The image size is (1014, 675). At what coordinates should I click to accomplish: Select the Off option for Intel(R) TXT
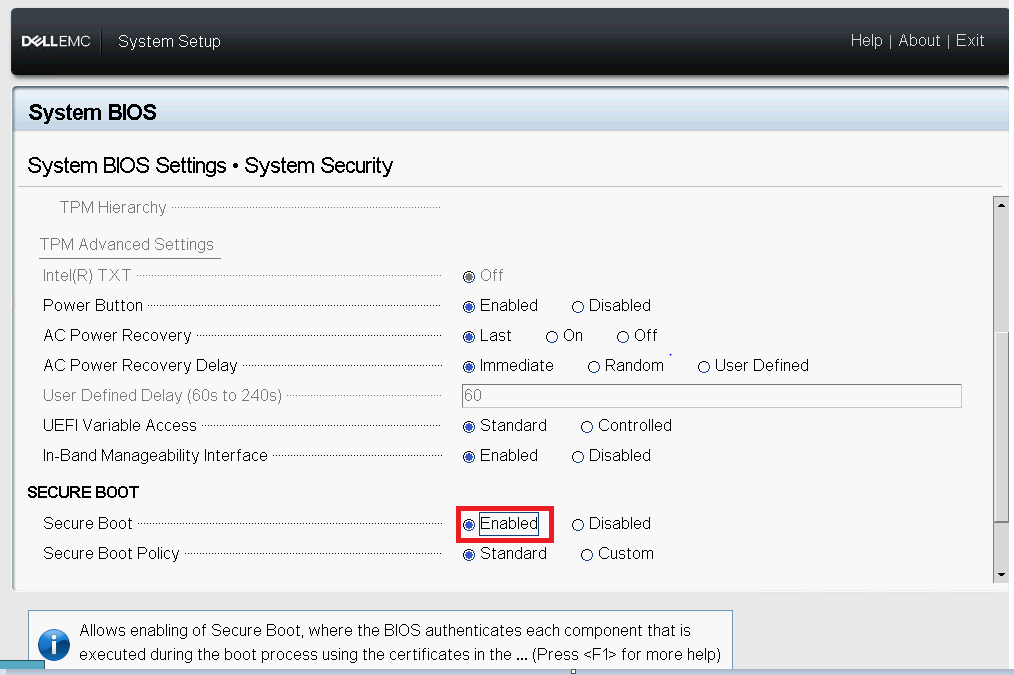tap(468, 276)
